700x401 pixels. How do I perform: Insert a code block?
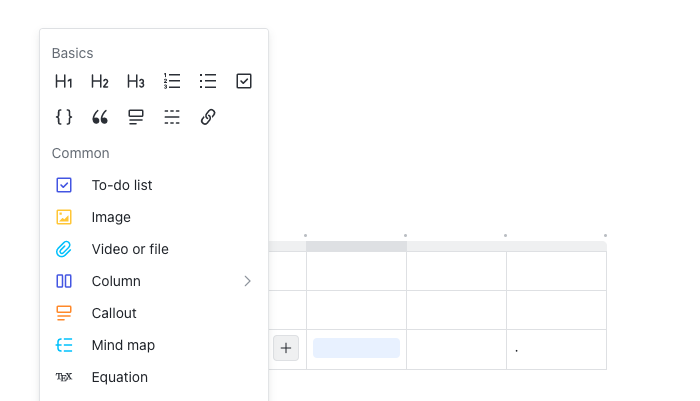[64, 117]
